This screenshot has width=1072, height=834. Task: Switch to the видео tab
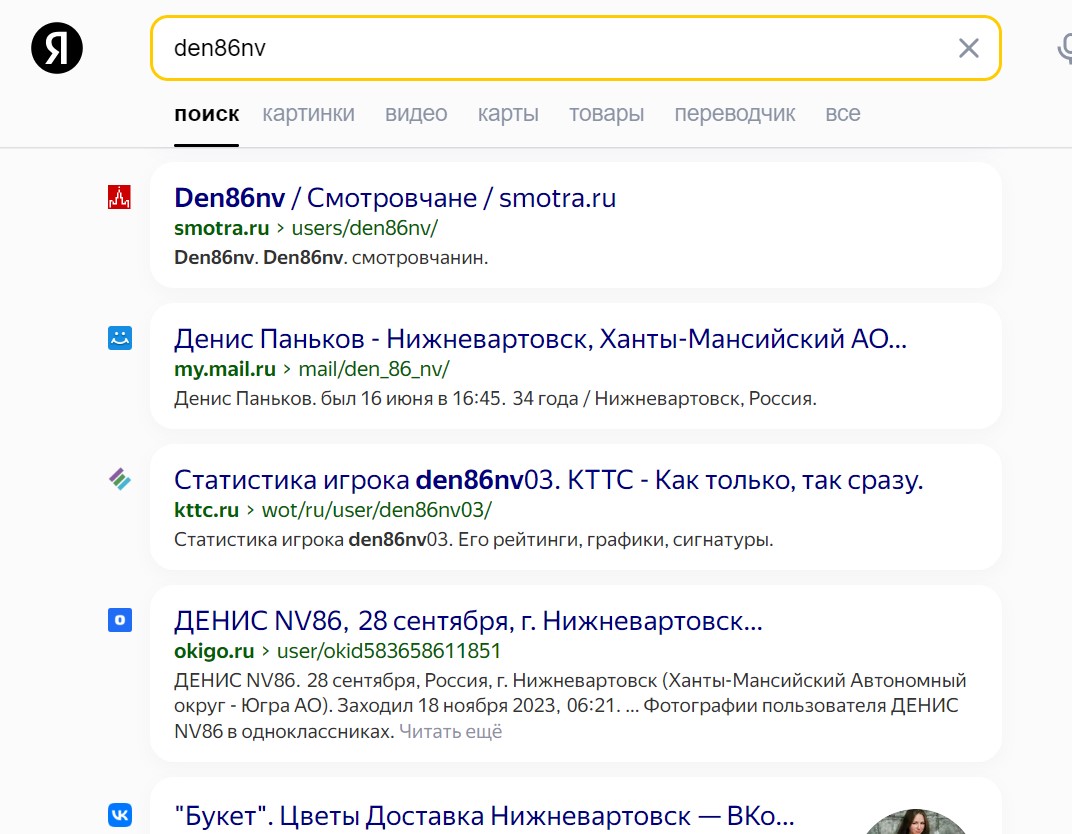tap(416, 113)
